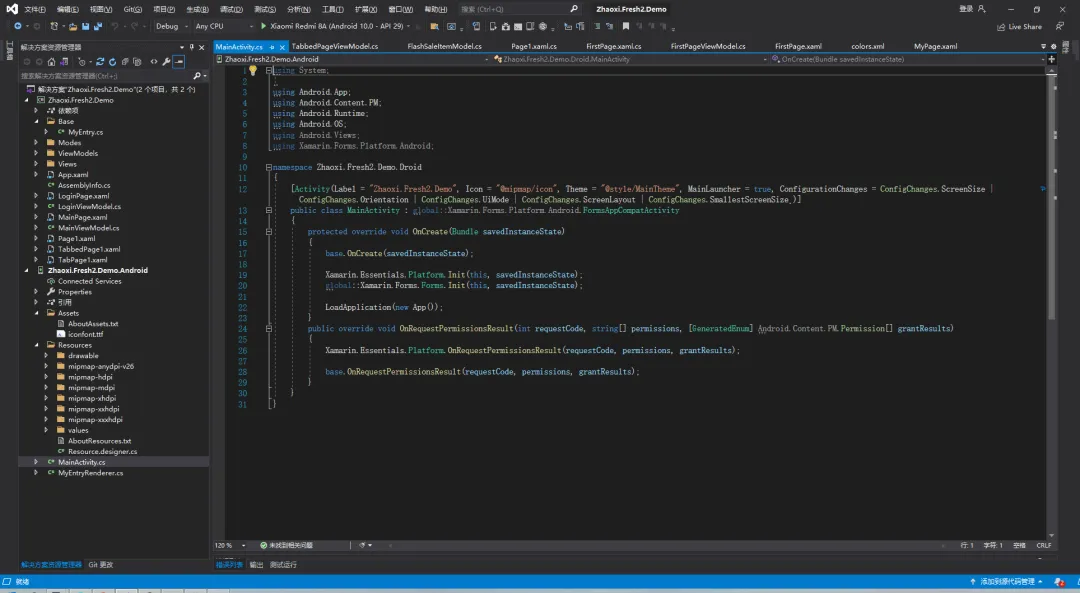Click the lightbulb quick actions icon
Image resolution: width=1080 pixels, height=593 pixels.
253,71
